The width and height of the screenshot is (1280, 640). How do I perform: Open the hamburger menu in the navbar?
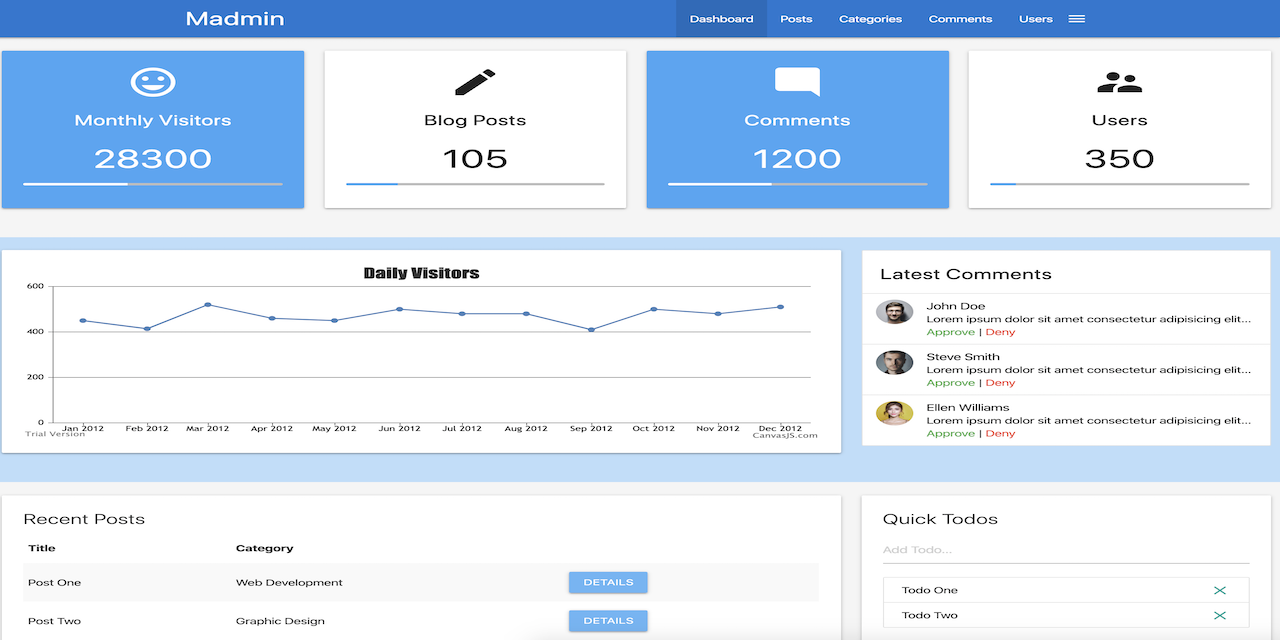point(1077,18)
